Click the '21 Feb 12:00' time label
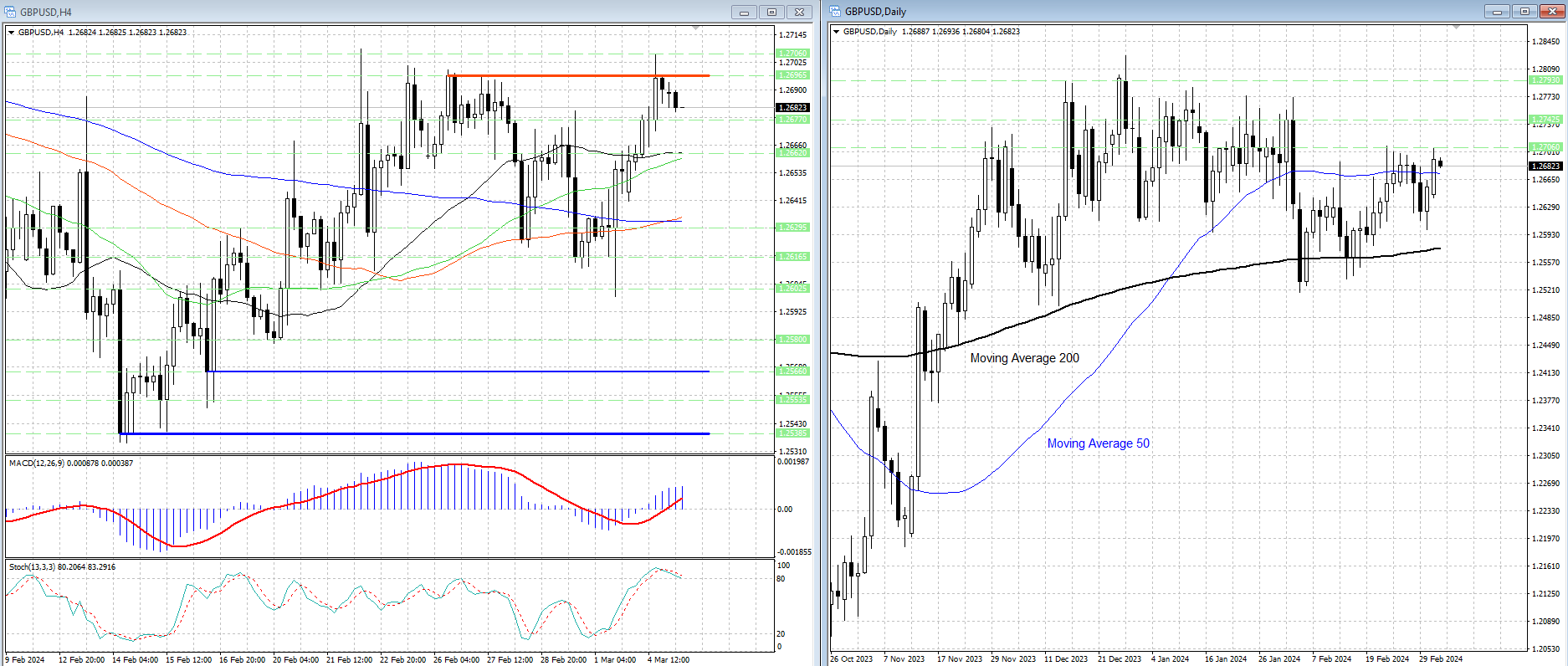 (349, 659)
